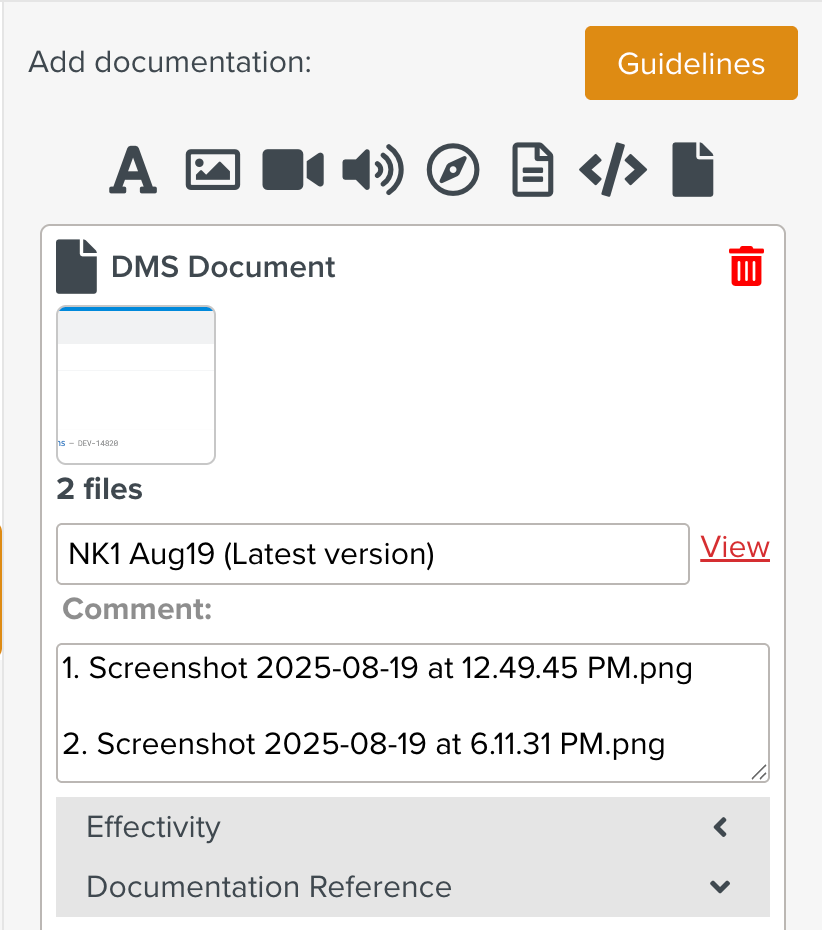Click the resize handle on the Comment box
Image resolution: width=824 pixels, height=930 pixels.
[x=760, y=772]
